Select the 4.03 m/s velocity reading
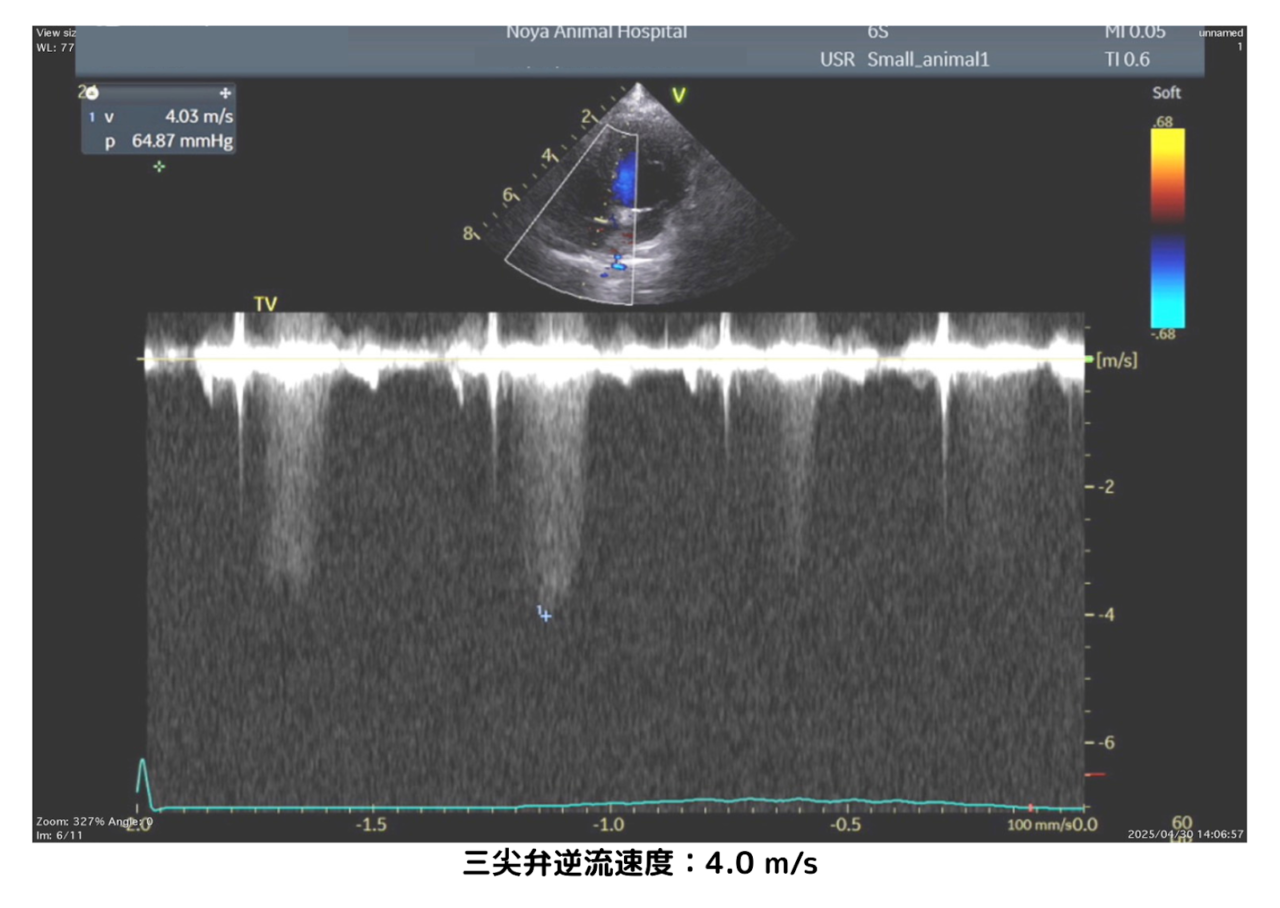Screen dimensions: 1280x908 [x=198, y=117]
